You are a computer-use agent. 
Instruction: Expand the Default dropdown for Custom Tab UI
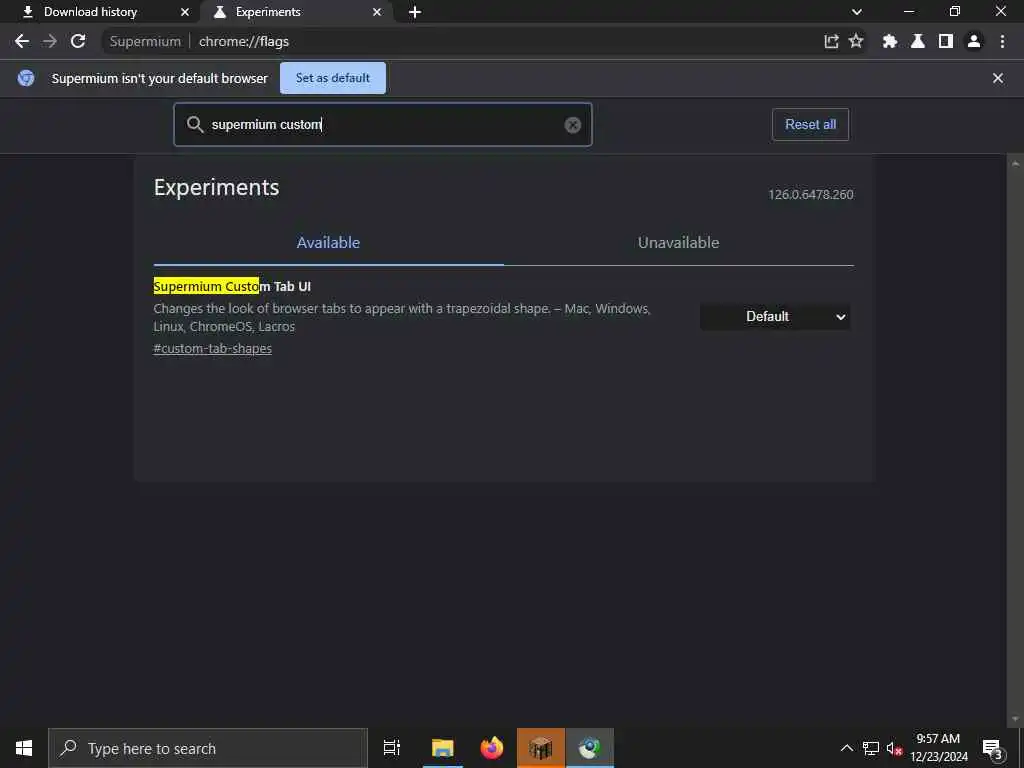click(775, 317)
